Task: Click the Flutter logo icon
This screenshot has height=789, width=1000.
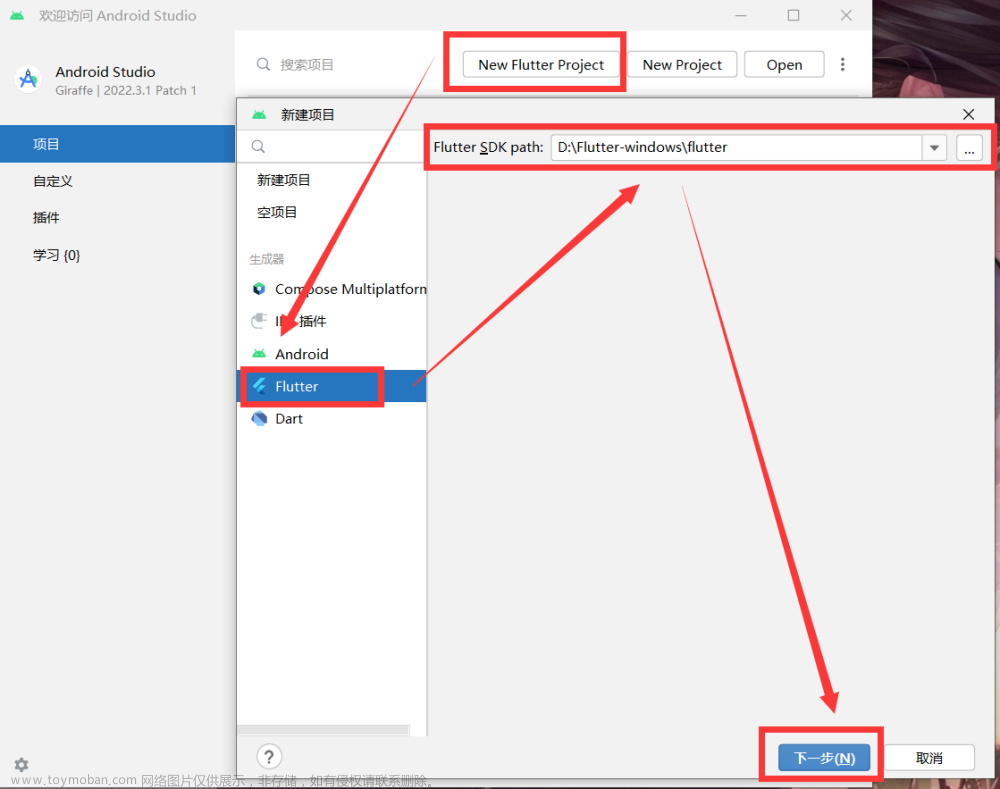Action: pyautogui.click(x=259, y=386)
